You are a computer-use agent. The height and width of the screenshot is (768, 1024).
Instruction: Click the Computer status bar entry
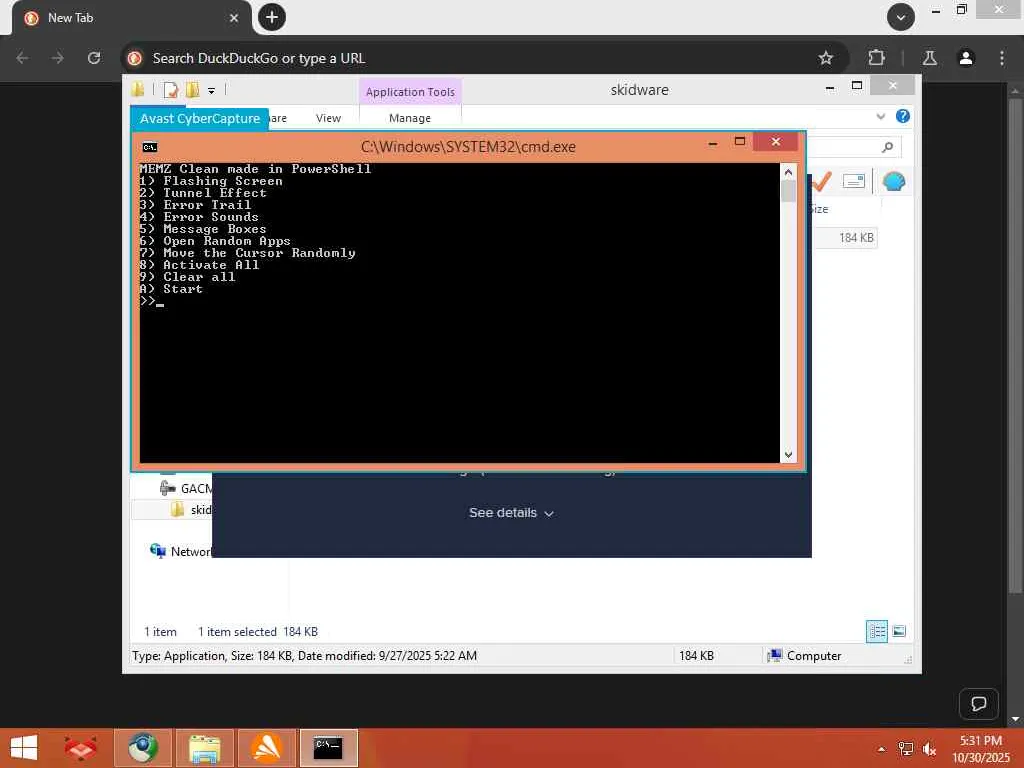pos(805,656)
